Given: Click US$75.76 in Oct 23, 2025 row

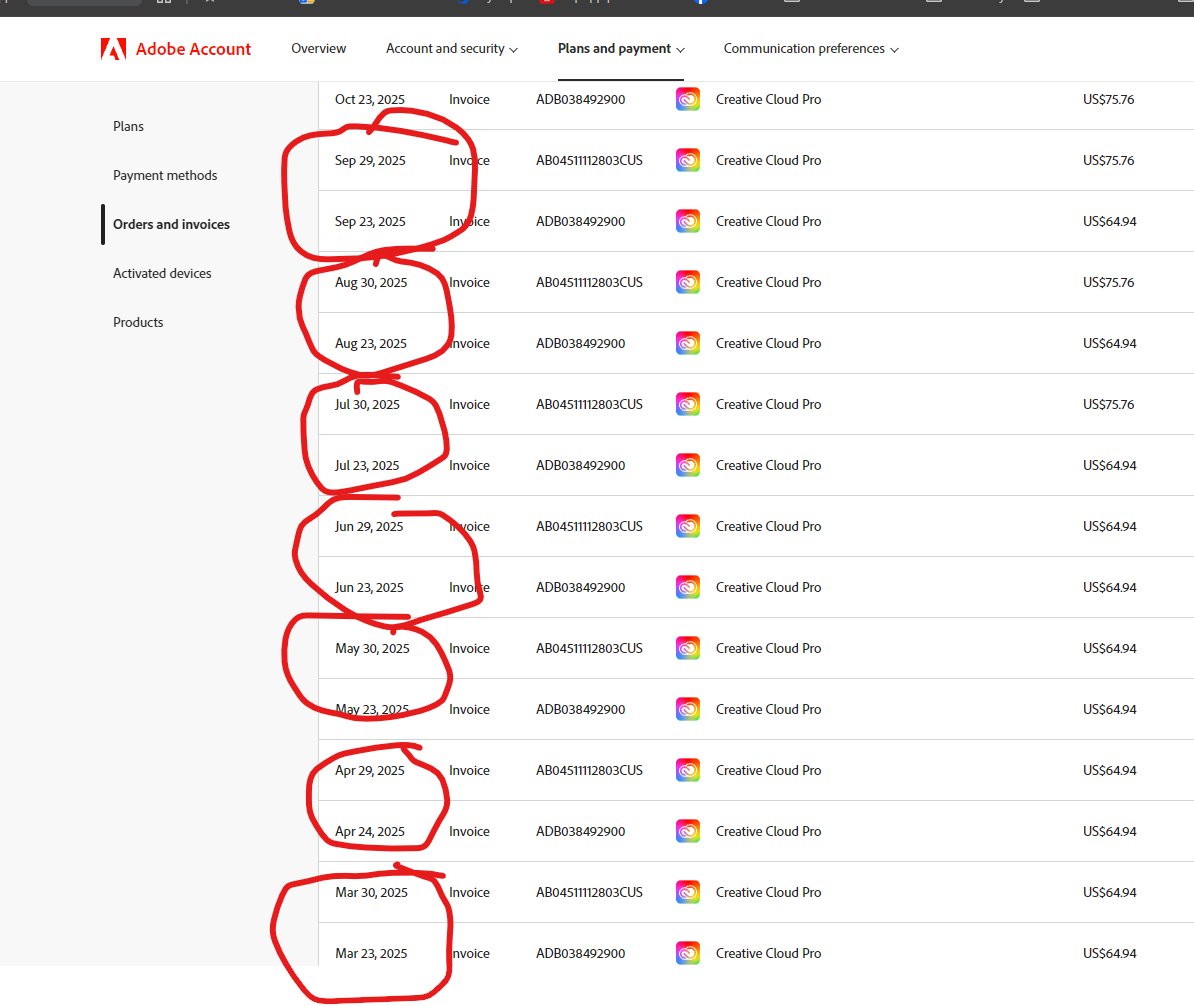Looking at the screenshot, I should (1109, 100).
